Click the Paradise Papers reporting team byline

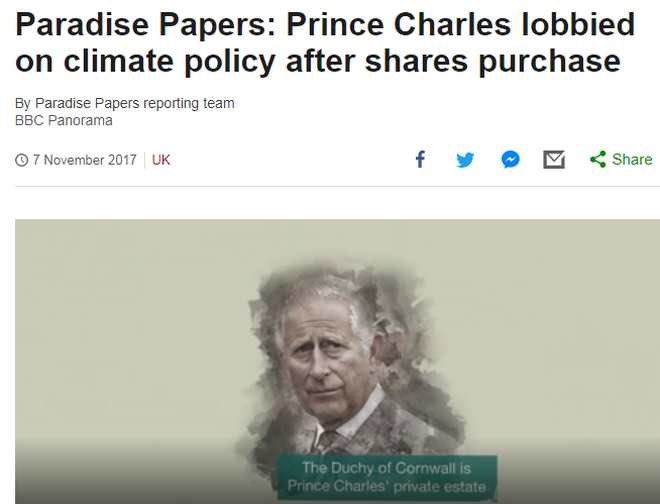point(134,103)
